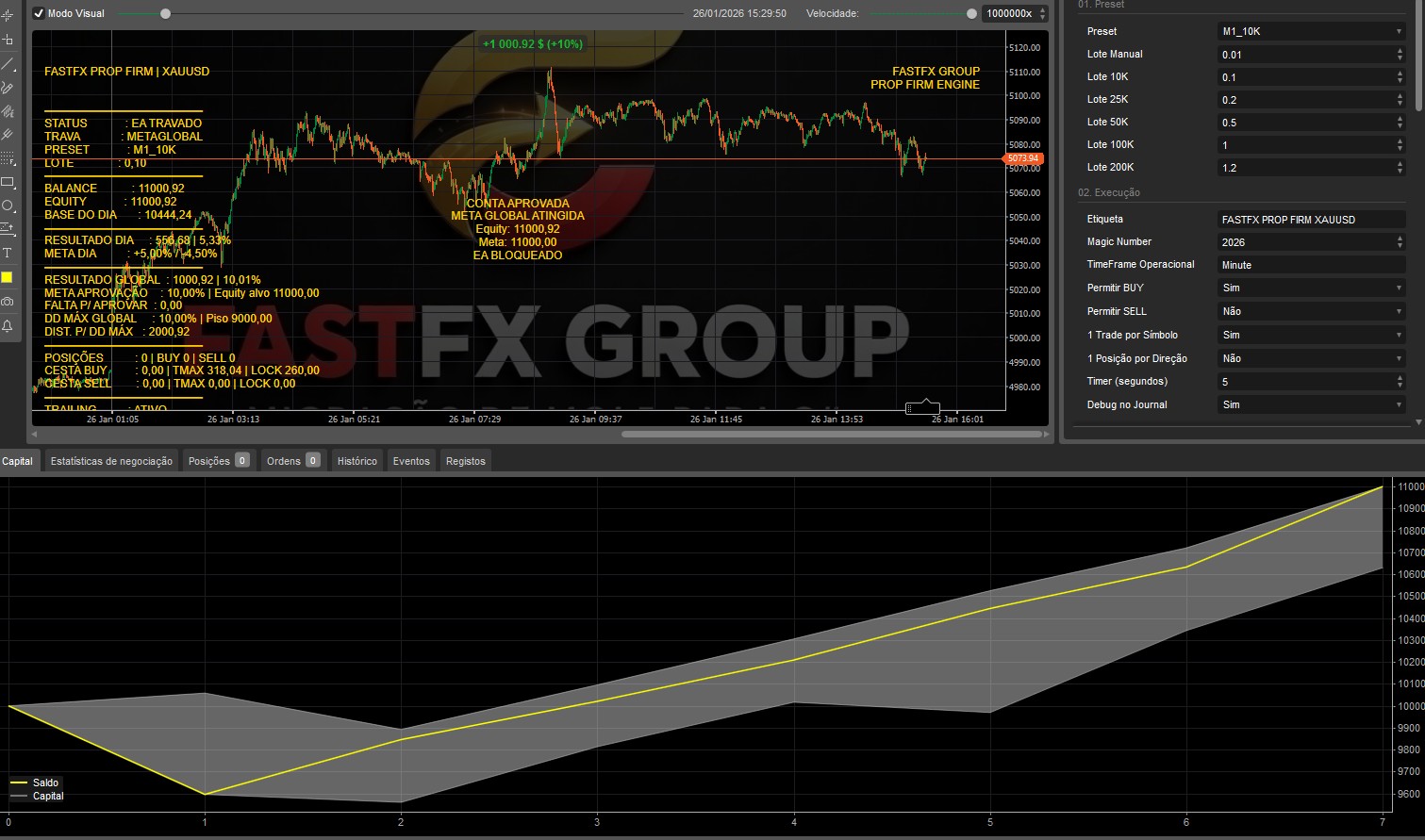
Task: Open the Debug no Journal dropdown
Action: click(x=1311, y=404)
